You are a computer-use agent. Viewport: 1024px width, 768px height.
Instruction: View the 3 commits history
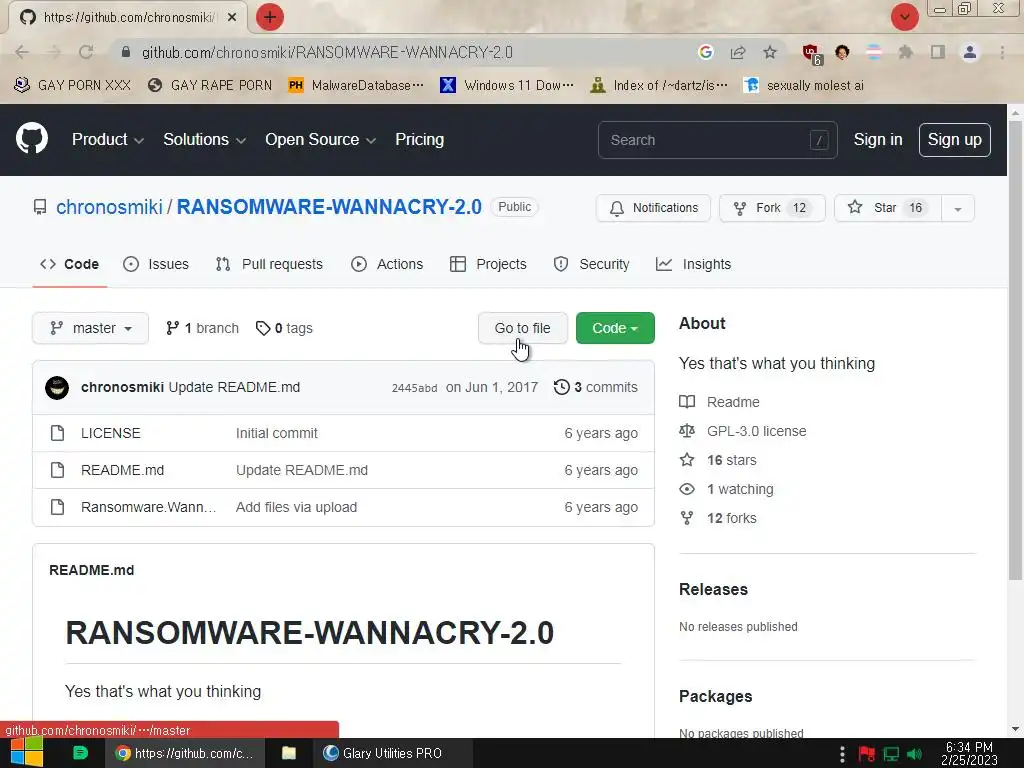(596, 387)
